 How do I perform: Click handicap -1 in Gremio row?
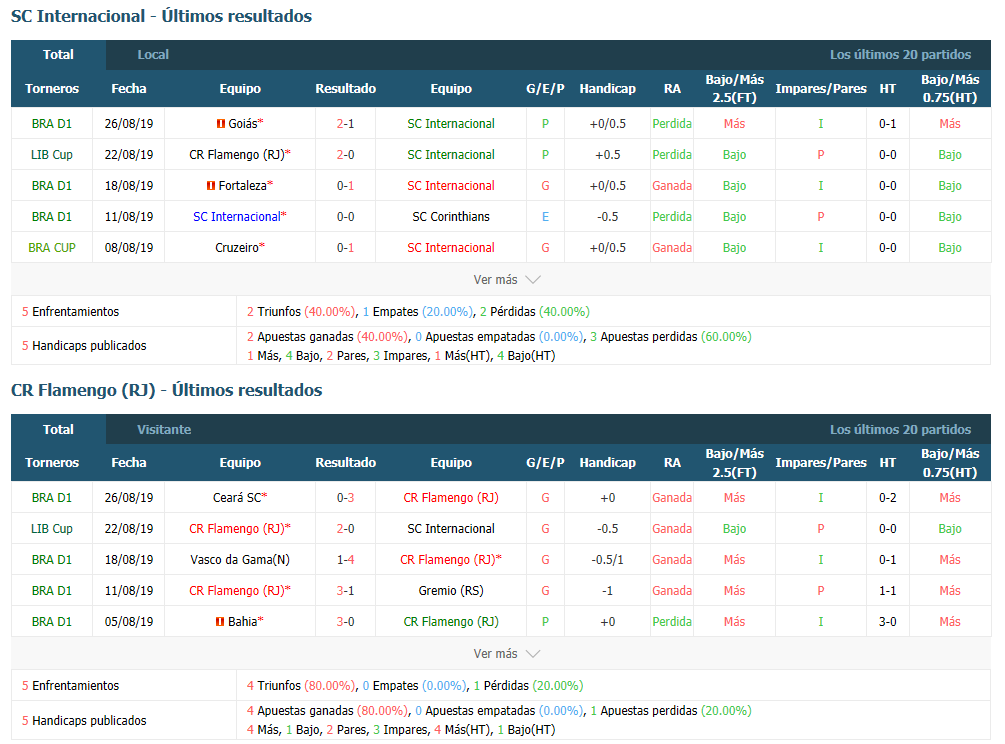pyautogui.click(x=607, y=591)
